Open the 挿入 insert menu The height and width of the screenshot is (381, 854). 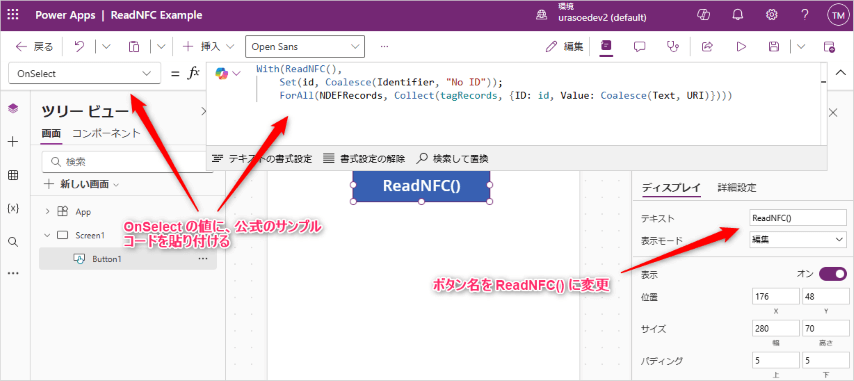click(x=208, y=47)
